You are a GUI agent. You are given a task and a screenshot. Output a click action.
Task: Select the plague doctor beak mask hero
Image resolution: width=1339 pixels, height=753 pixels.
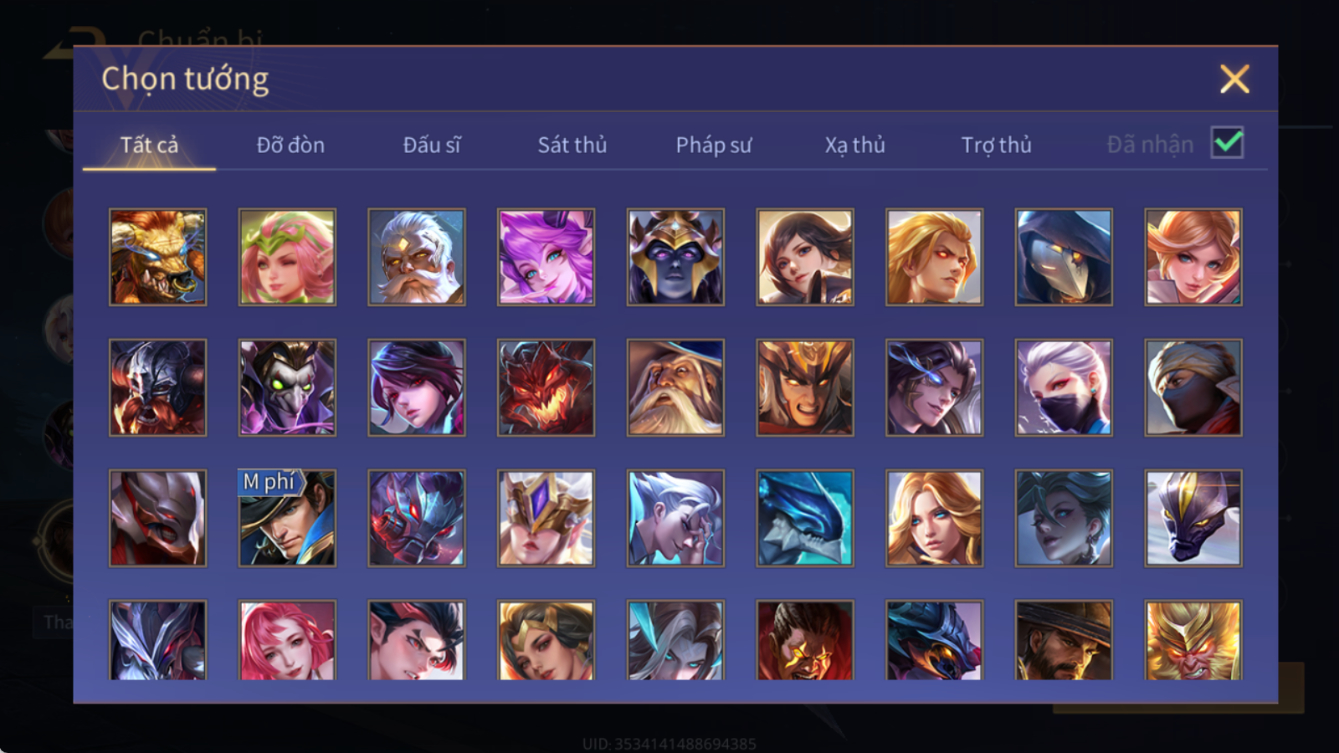[1064, 257]
